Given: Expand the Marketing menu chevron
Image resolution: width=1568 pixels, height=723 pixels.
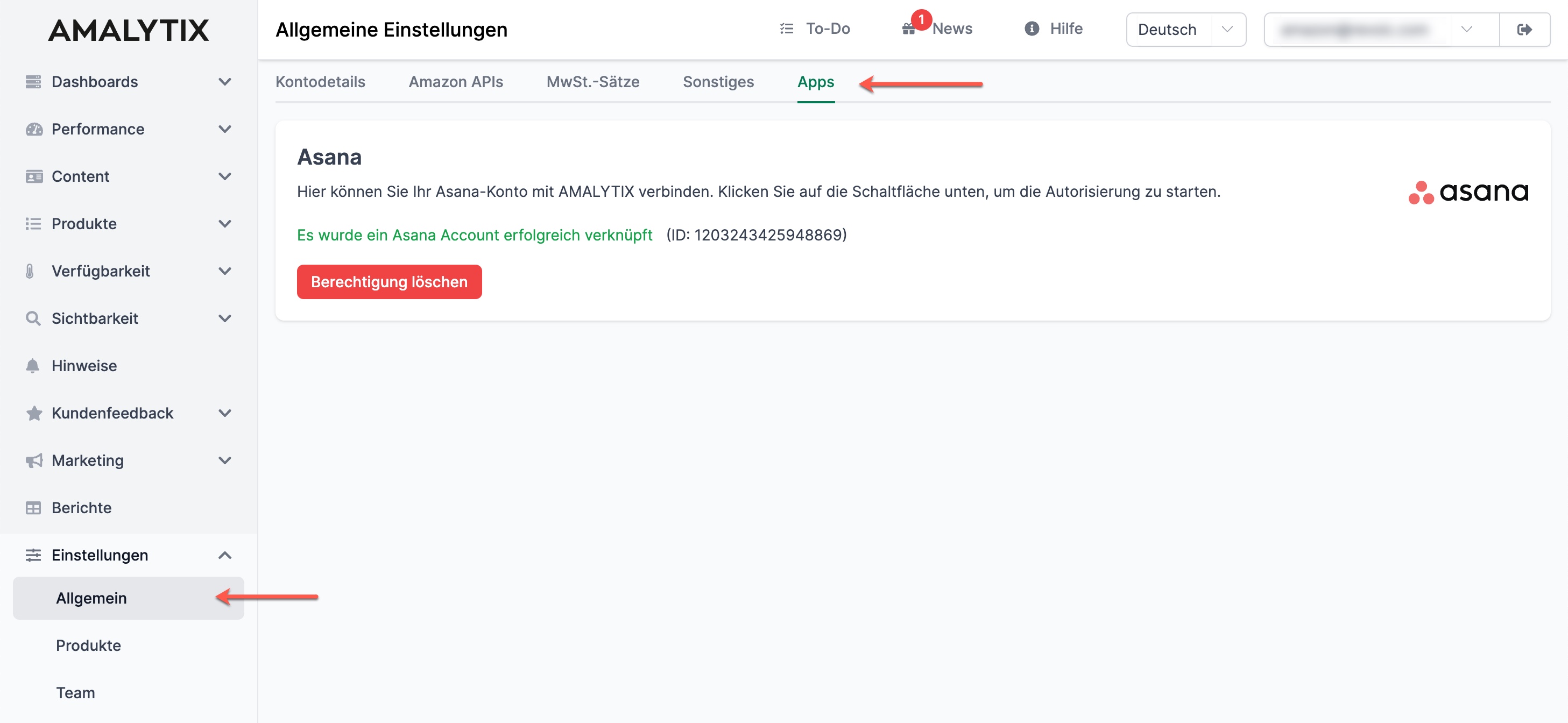Looking at the screenshot, I should tap(224, 460).
